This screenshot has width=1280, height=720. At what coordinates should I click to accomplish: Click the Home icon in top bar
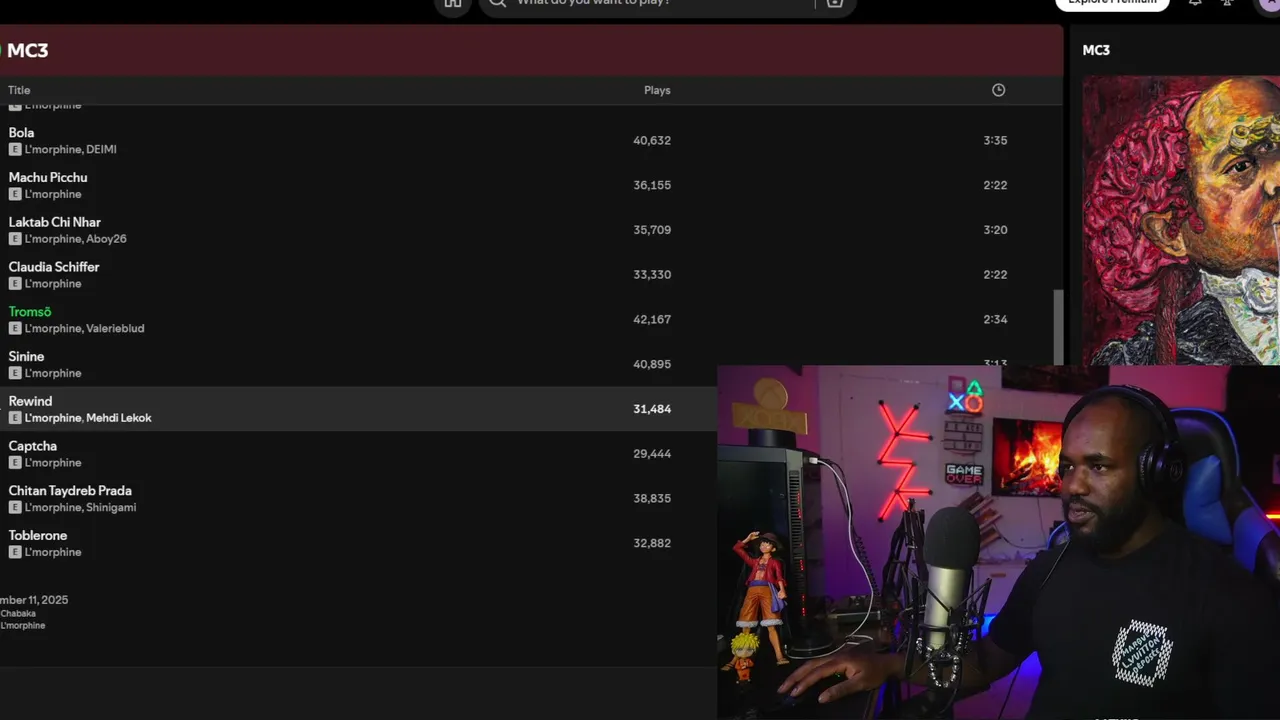[x=453, y=3]
